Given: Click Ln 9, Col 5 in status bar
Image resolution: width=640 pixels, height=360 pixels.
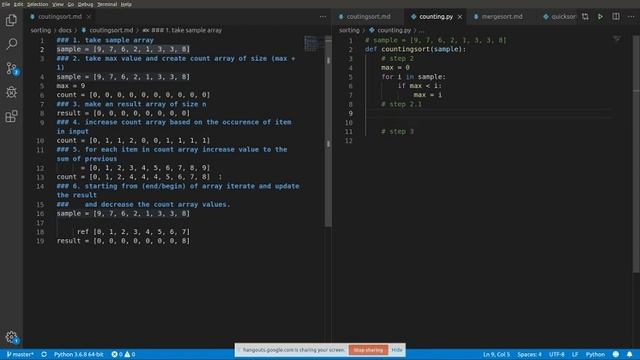Looking at the screenshot, I should point(496,354).
